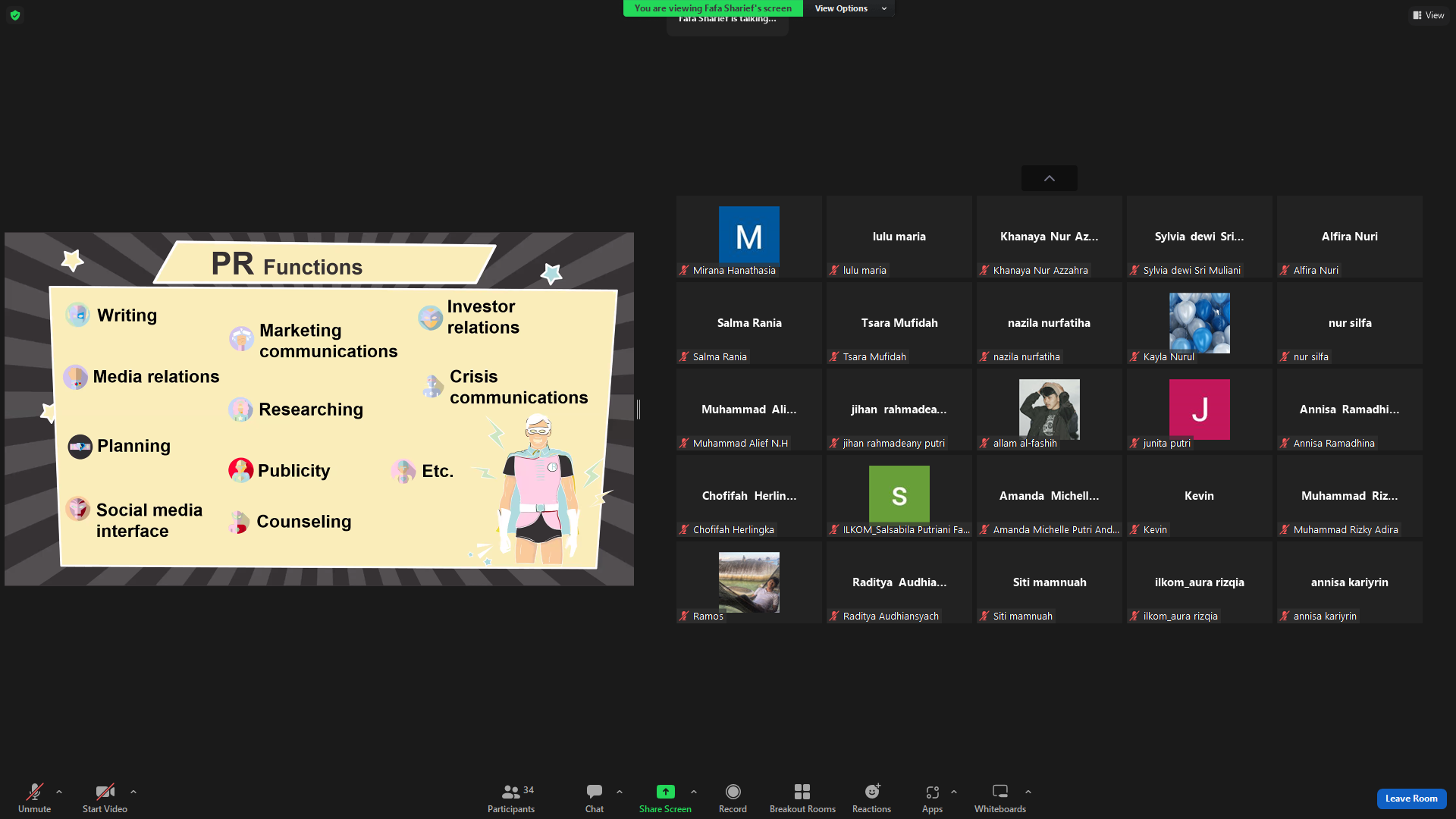The height and width of the screenshot is (819, 1456).
Task: Open Whiteboards
Action: pyautogui.click(x=1000, y=798)
